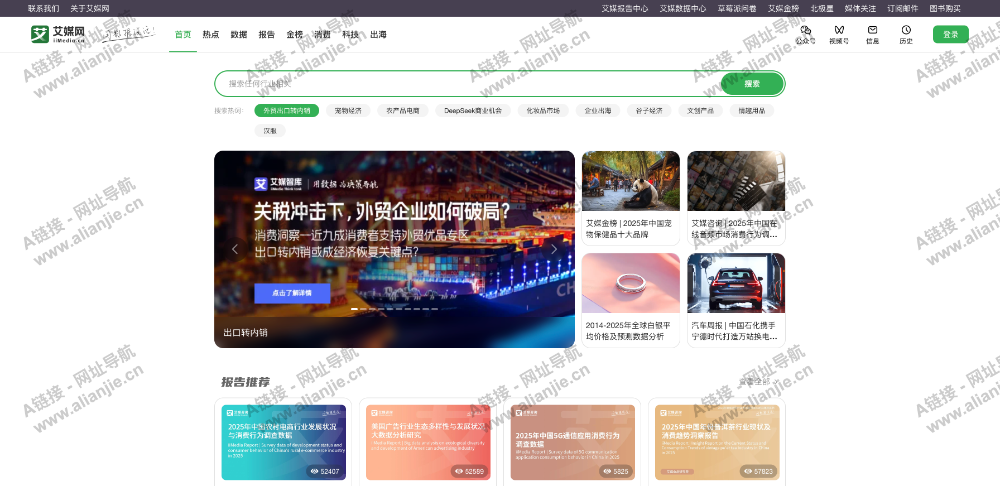
Task: Open 订阅邮件 top bar link
Action: click(902, 8)
